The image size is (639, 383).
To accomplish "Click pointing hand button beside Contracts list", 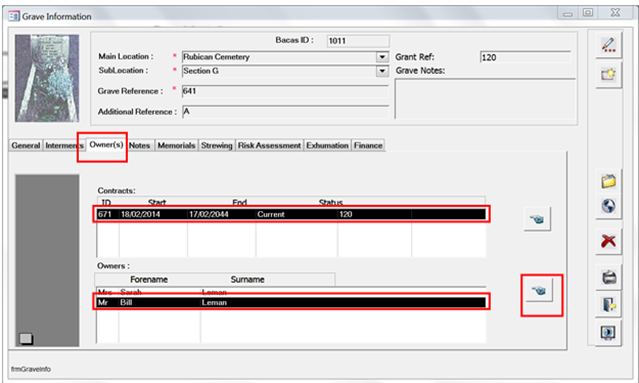I will (537, 219).
